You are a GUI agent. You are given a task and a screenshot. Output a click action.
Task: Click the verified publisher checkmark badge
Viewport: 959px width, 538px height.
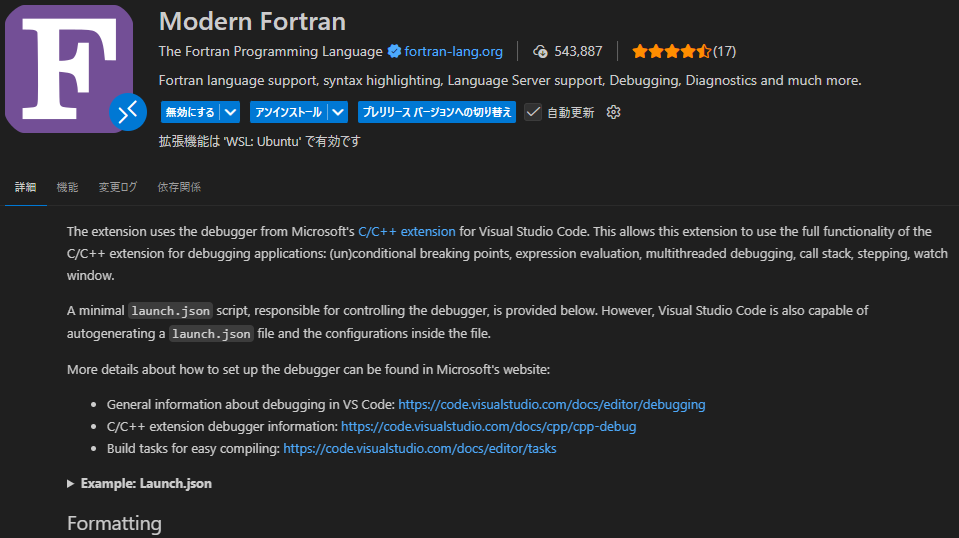(x=394, y=51)
